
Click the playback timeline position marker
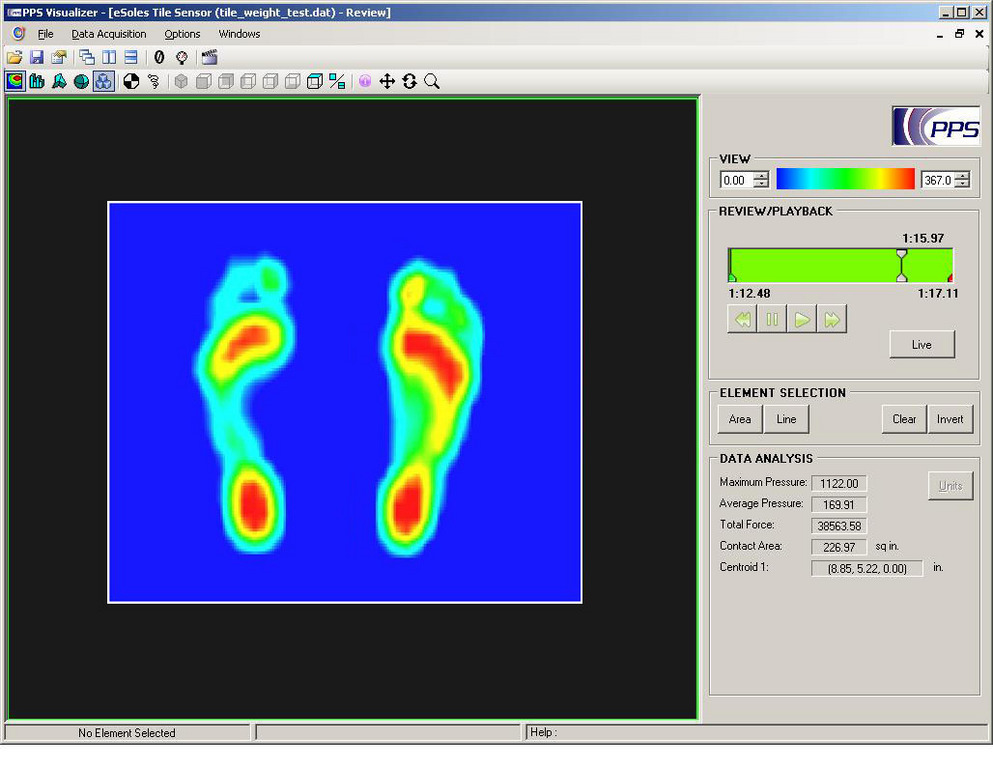pos(901,266)
